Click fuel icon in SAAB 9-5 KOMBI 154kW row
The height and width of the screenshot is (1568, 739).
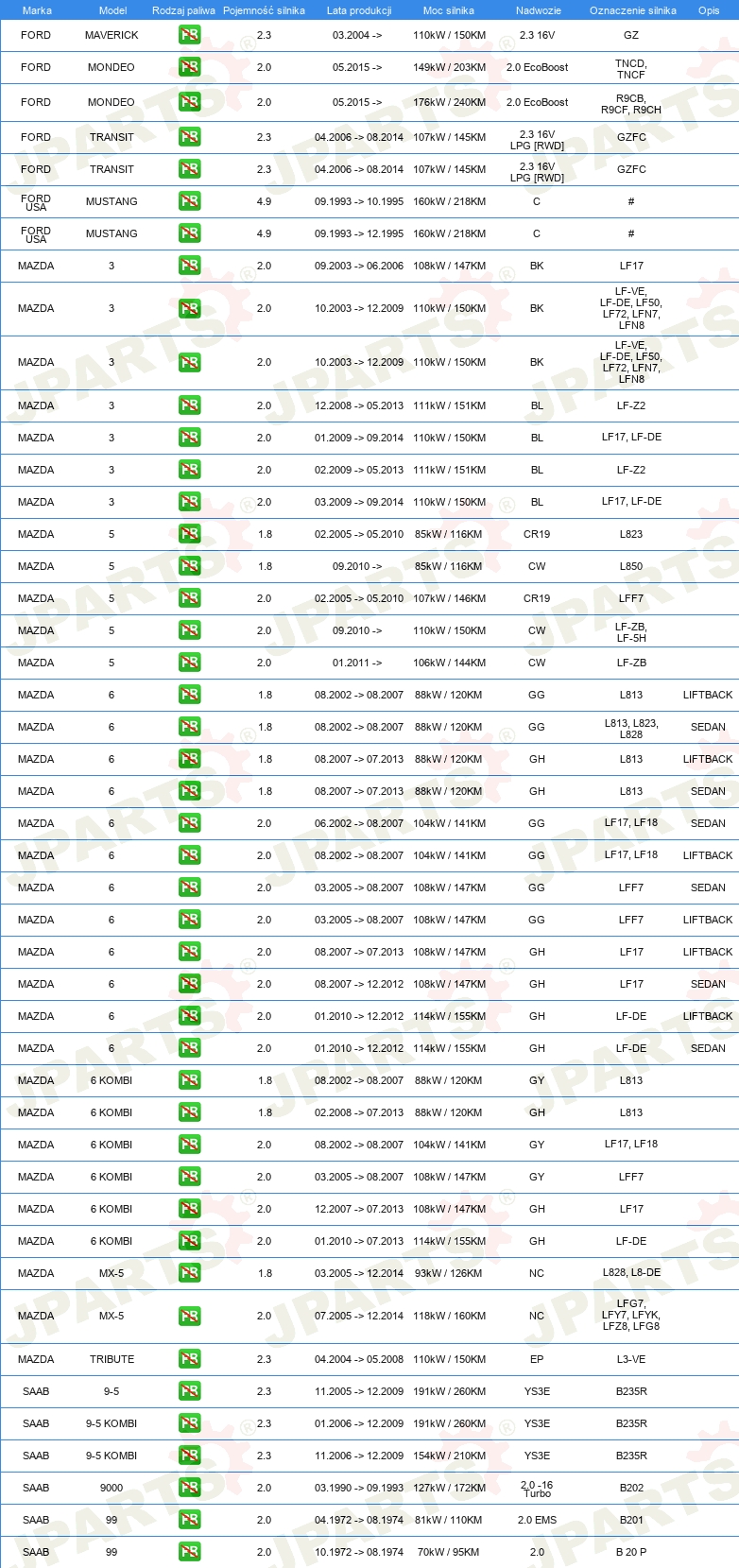click(x=189, y=1456)
